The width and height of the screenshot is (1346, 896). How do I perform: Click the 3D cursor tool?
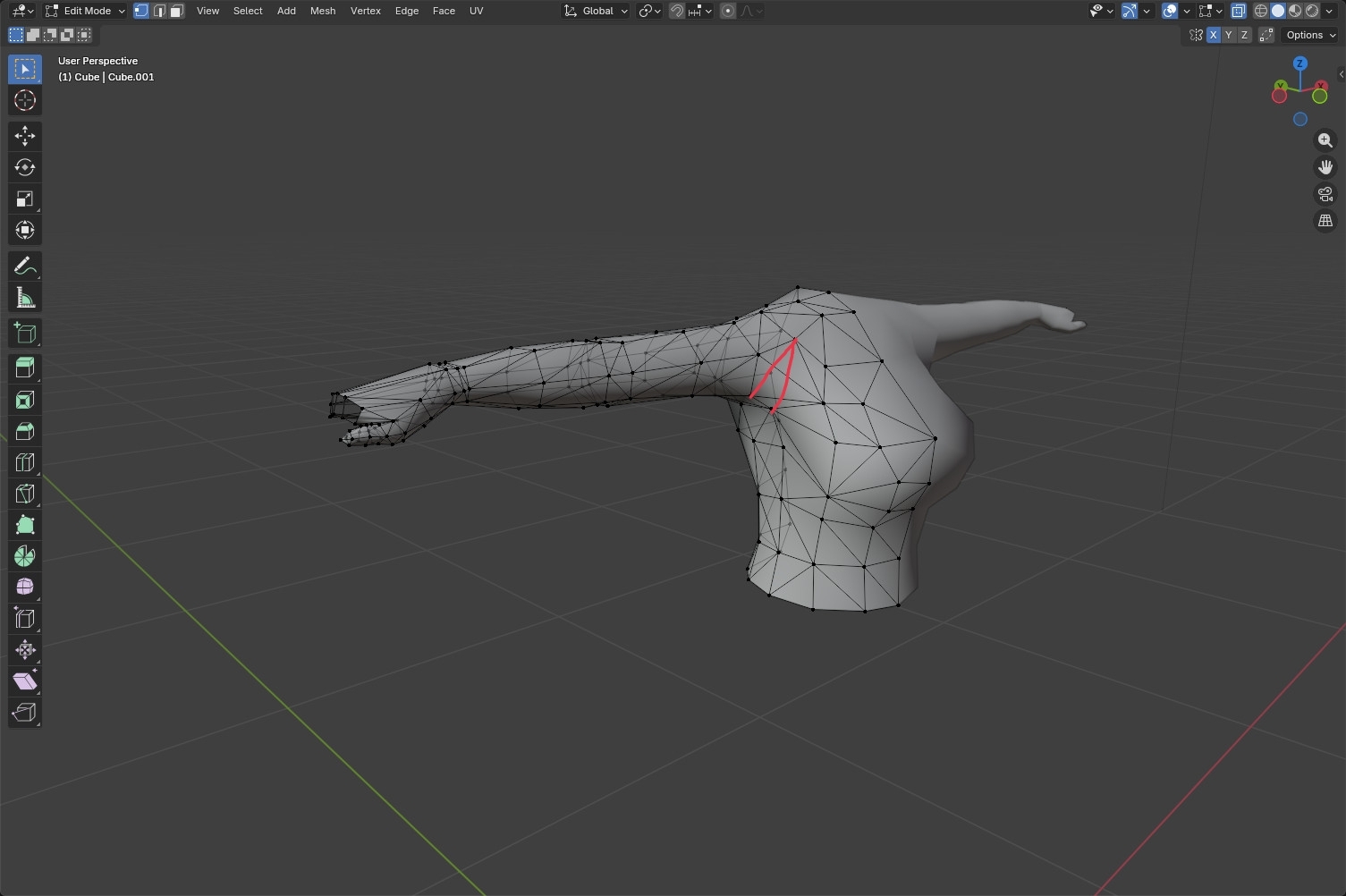click(x=24, y=100)
